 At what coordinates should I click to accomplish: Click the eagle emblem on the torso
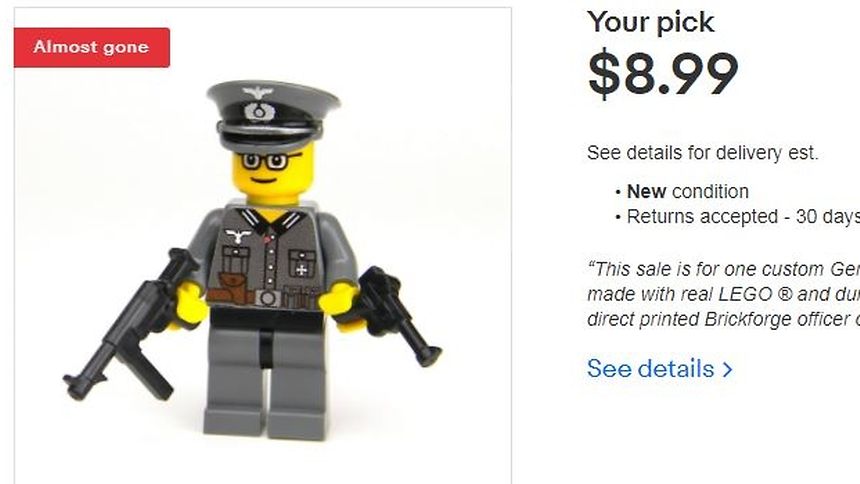[x=239, y=236]
